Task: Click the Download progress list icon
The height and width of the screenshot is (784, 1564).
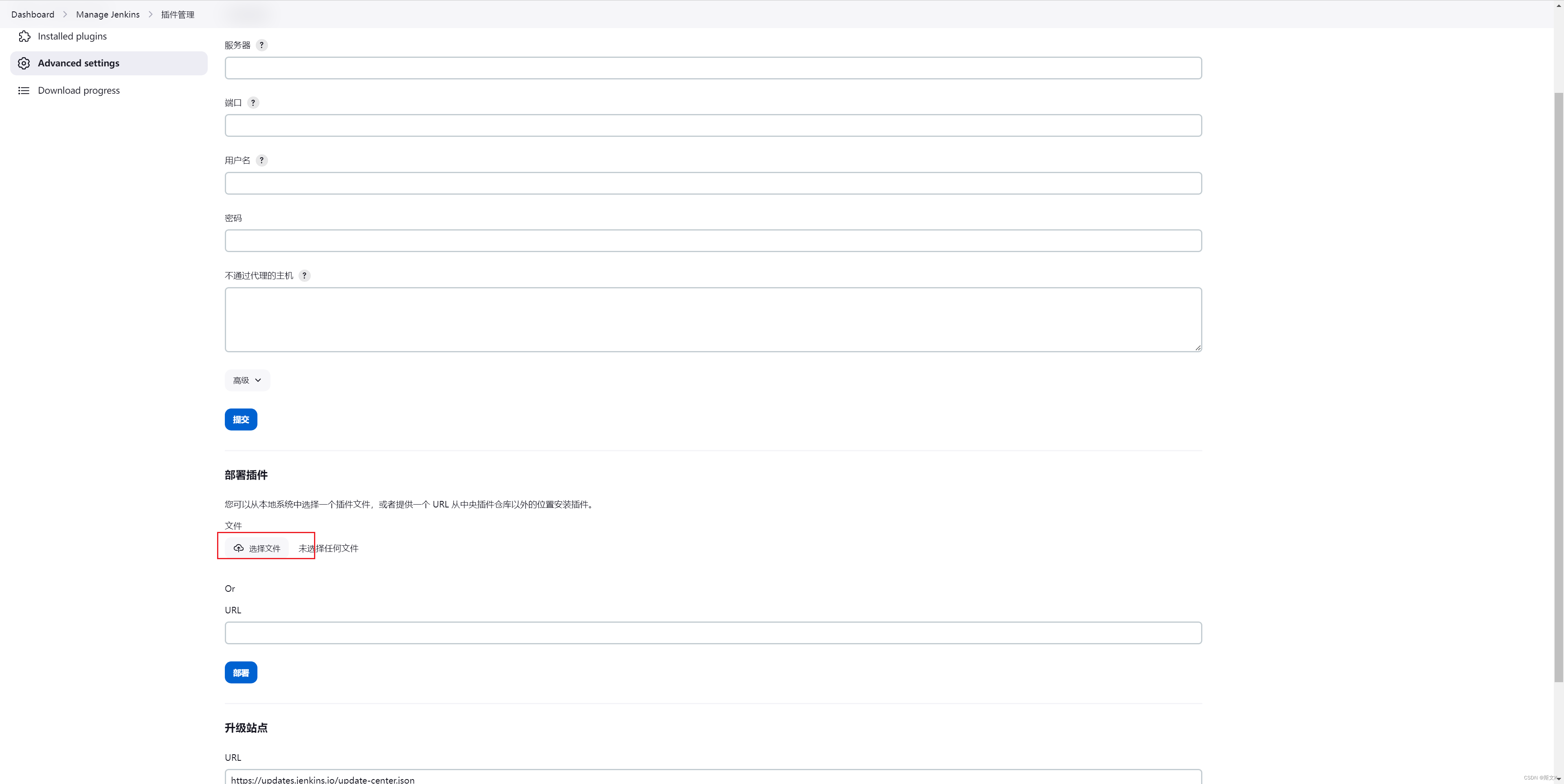Action: 24,90
